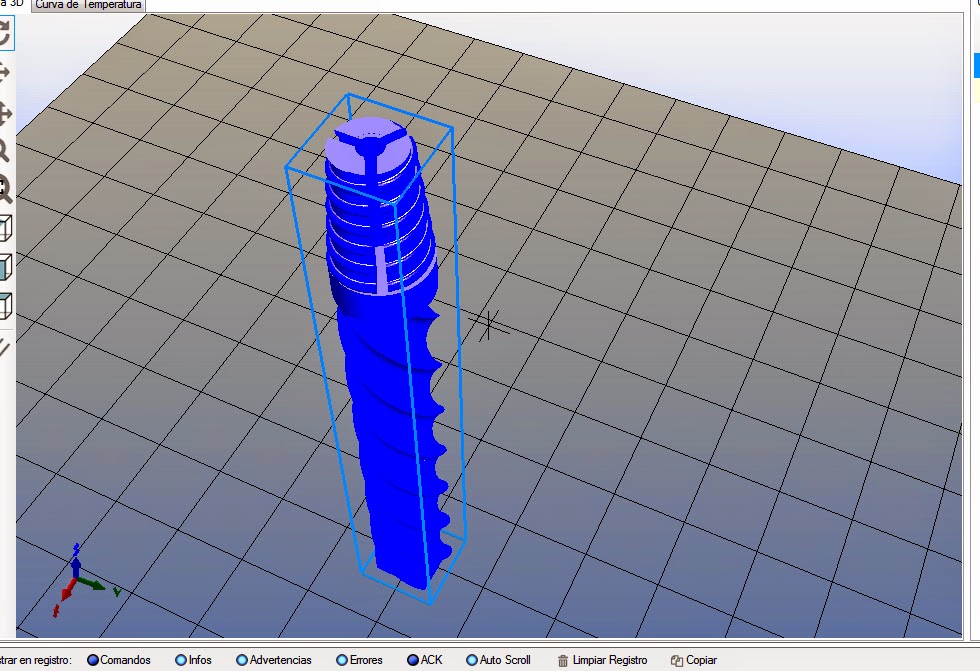
Task: Toggle Auto Scroll option
Action: click(x=498, y=660)
